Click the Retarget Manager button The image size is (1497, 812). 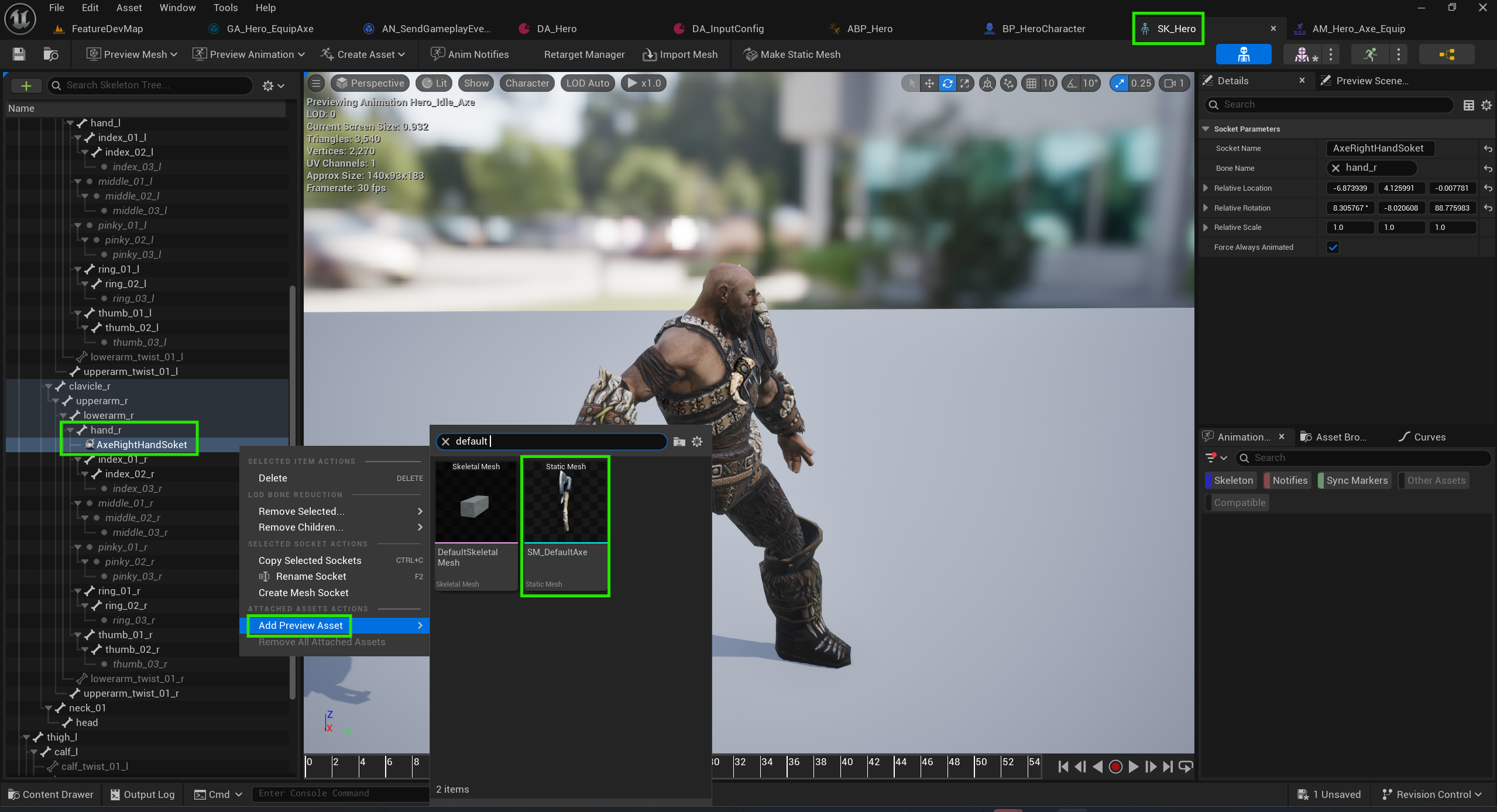pos(584,54)
